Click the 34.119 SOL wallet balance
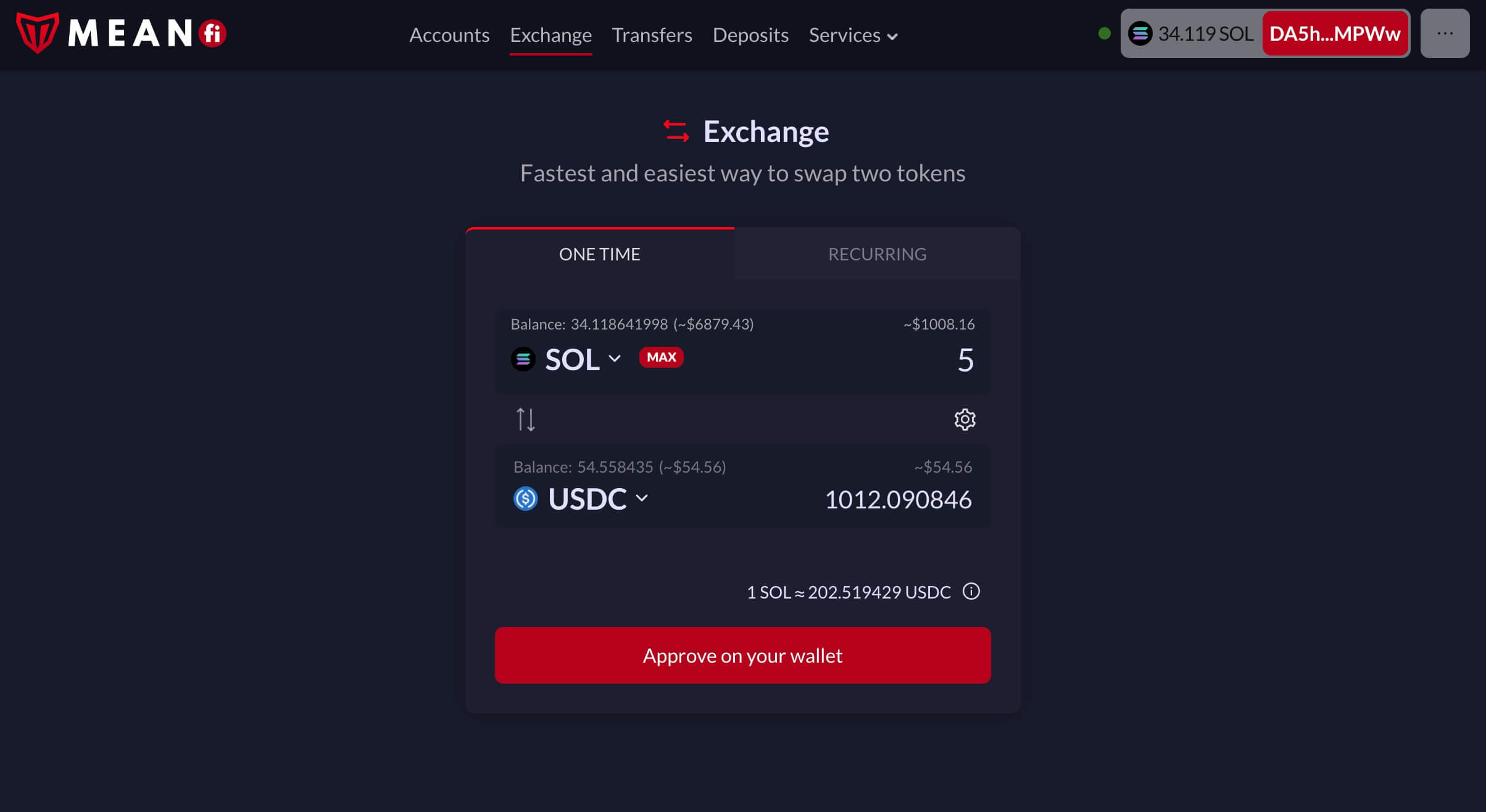The height and width of the screenshot is (812, 1486). [x=1205, y=33]
